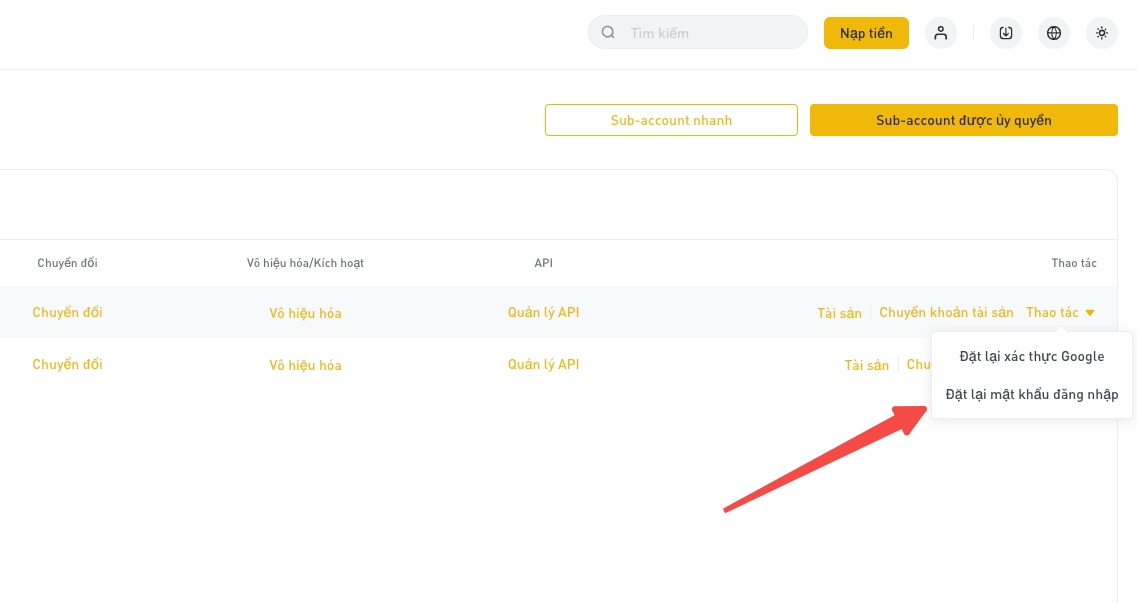Click Chuyển khoản tài sản in first row
Image resolution: width=1137 pixels, height=603 pixels.
[946, 312]
